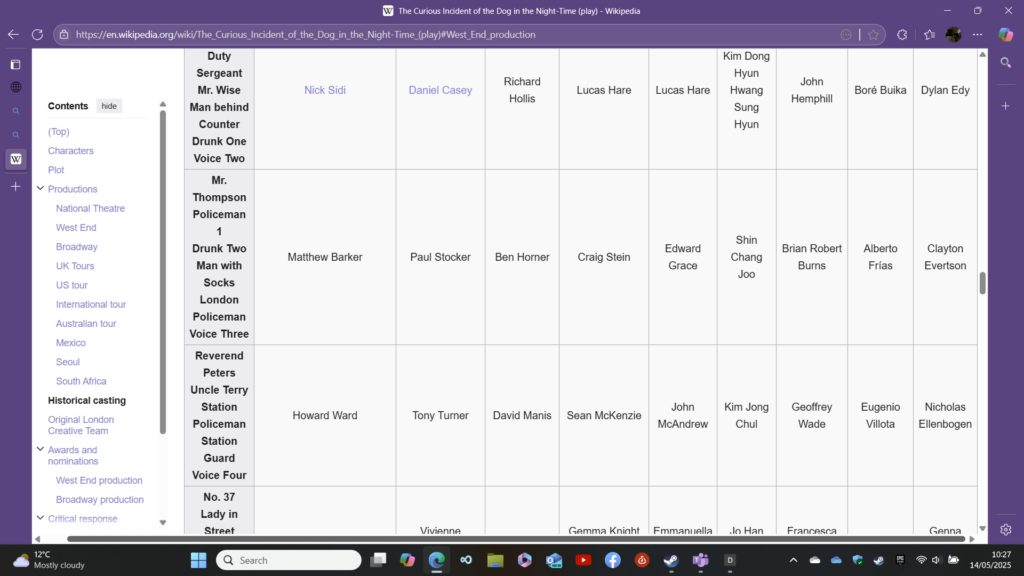Customize sidebar with plus icon

tap(1006, 106)
